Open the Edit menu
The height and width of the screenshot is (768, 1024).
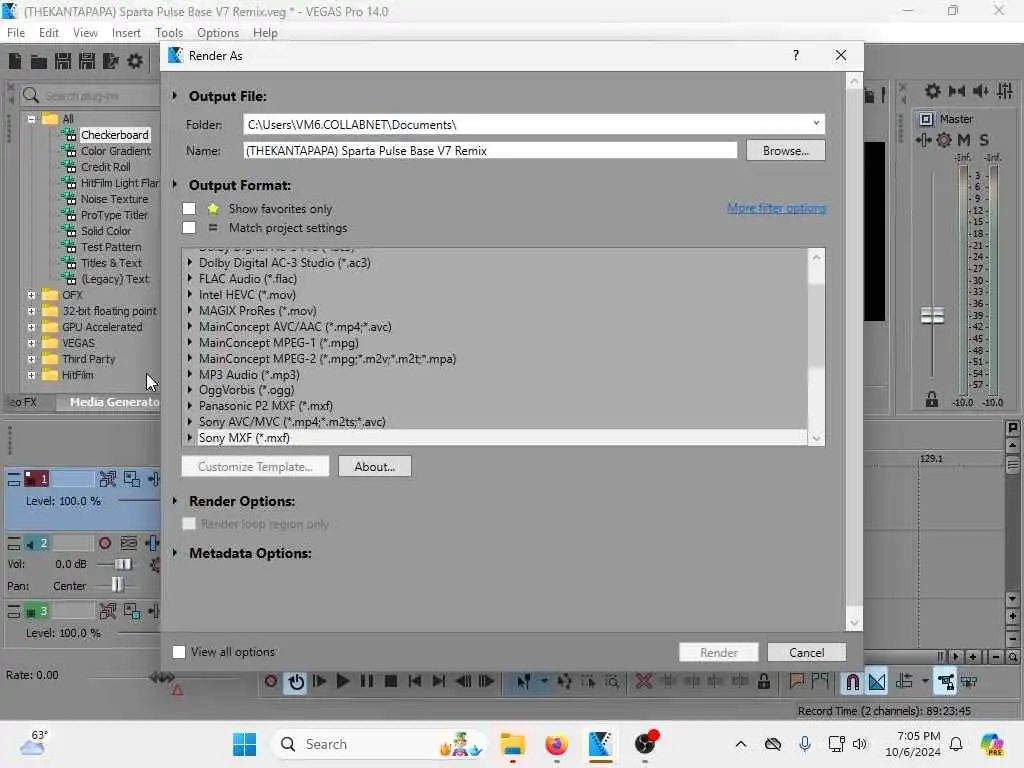[x=49, y=33]
